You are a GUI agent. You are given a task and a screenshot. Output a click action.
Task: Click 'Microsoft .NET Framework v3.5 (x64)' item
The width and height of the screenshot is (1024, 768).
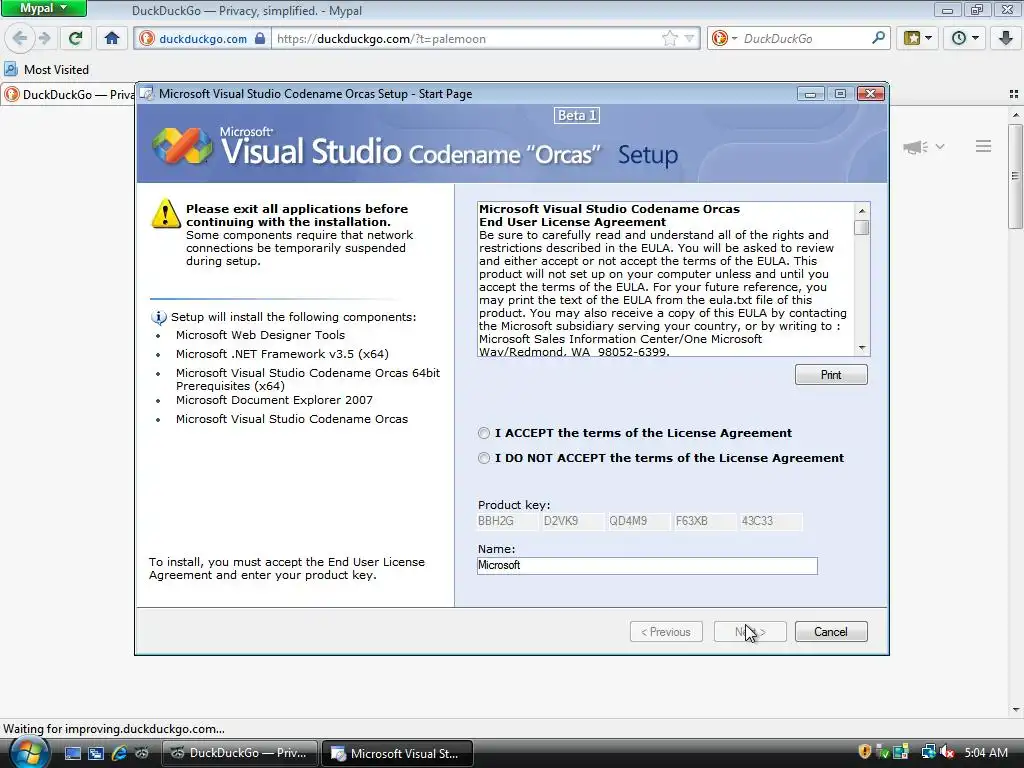click(x=282, y=354)
